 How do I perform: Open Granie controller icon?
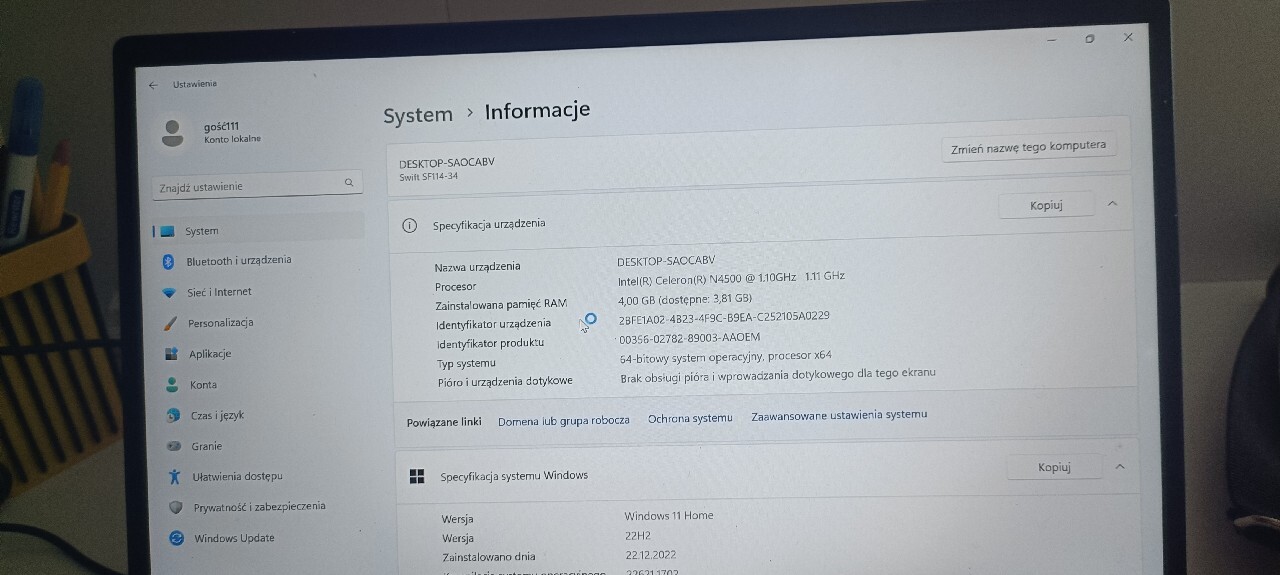coord(174,446)
